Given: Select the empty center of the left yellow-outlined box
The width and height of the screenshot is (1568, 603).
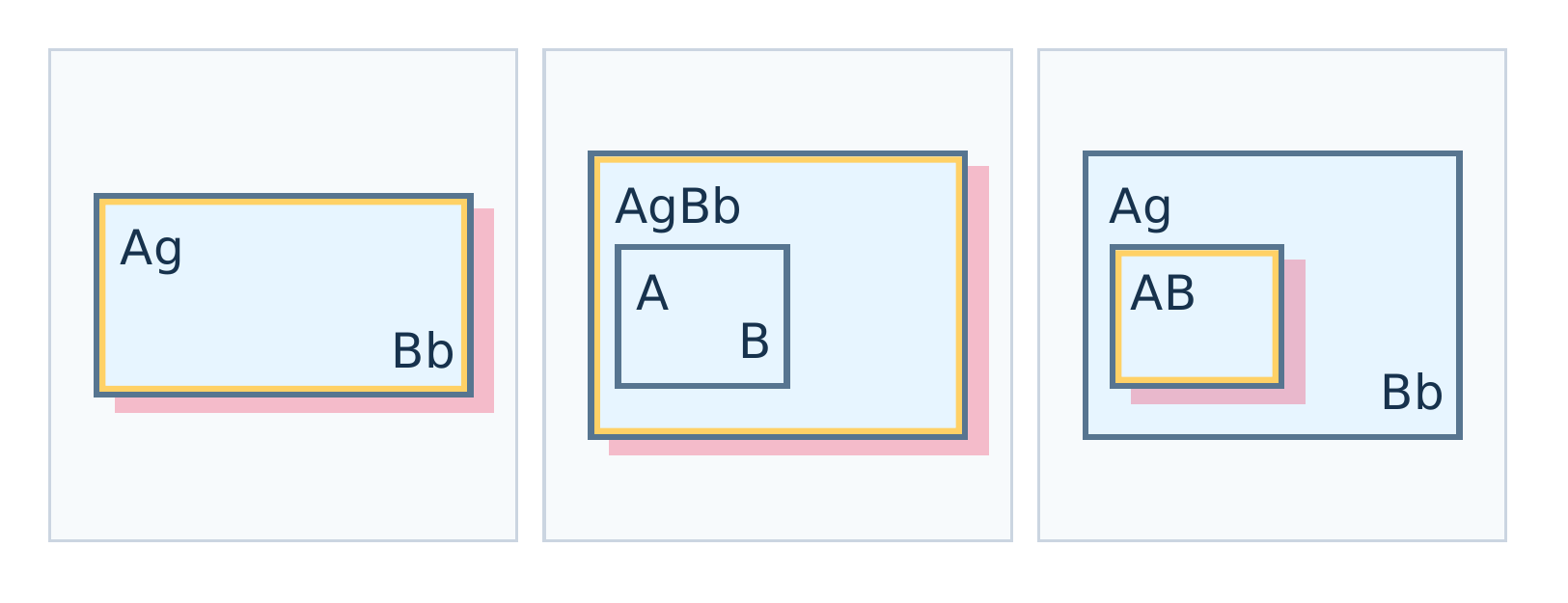Looking at the screenshot, I should click(284, 295).
